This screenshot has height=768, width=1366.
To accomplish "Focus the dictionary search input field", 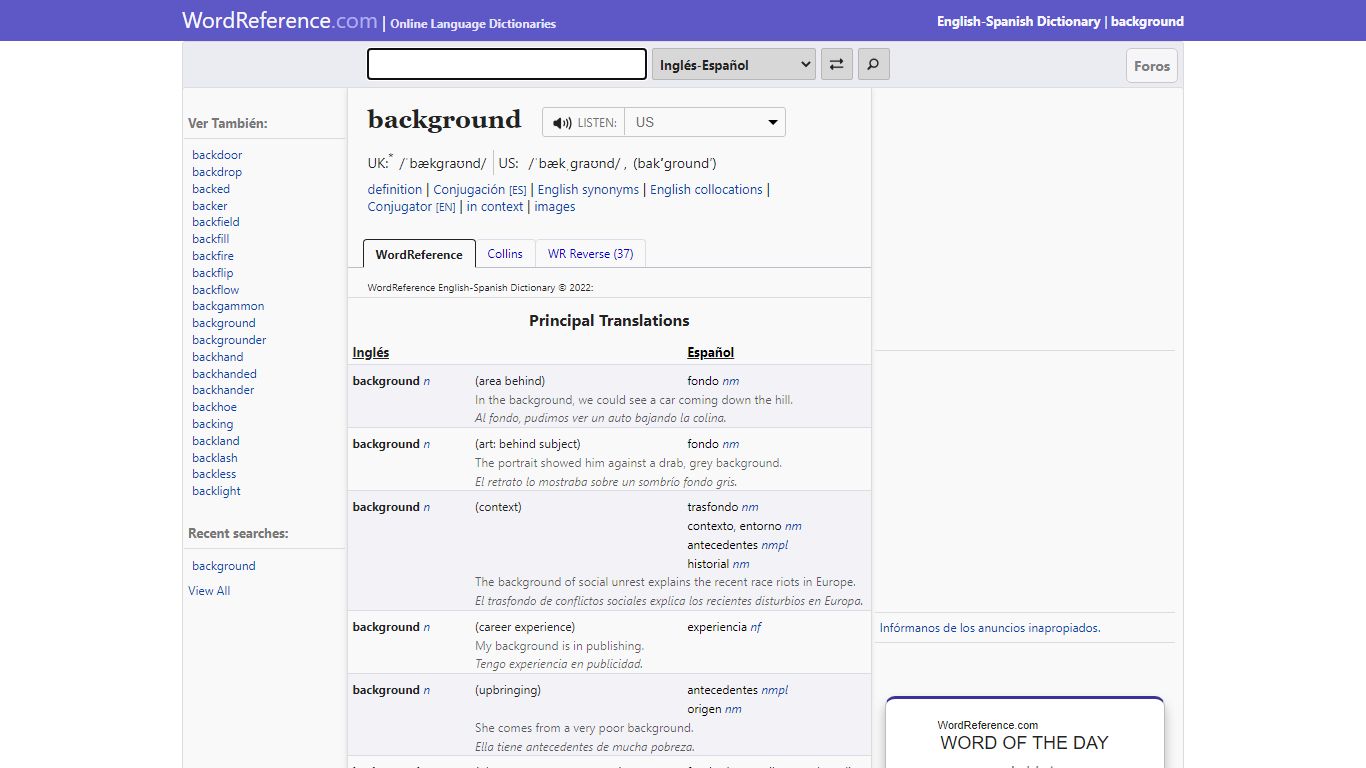I will coord(507,64).
